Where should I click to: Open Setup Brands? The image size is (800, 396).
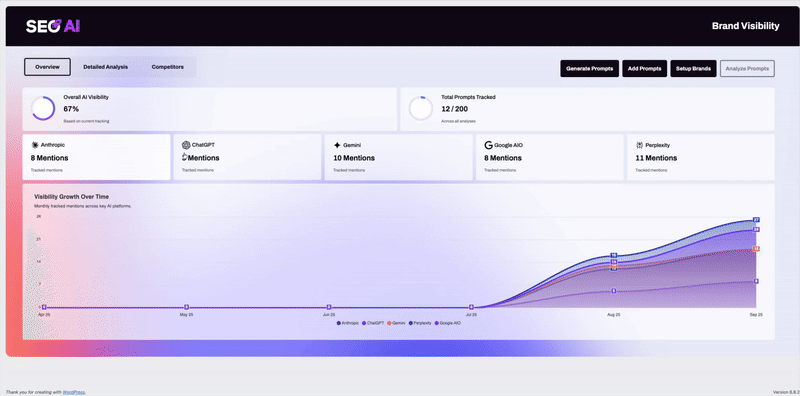click(693, 68)
